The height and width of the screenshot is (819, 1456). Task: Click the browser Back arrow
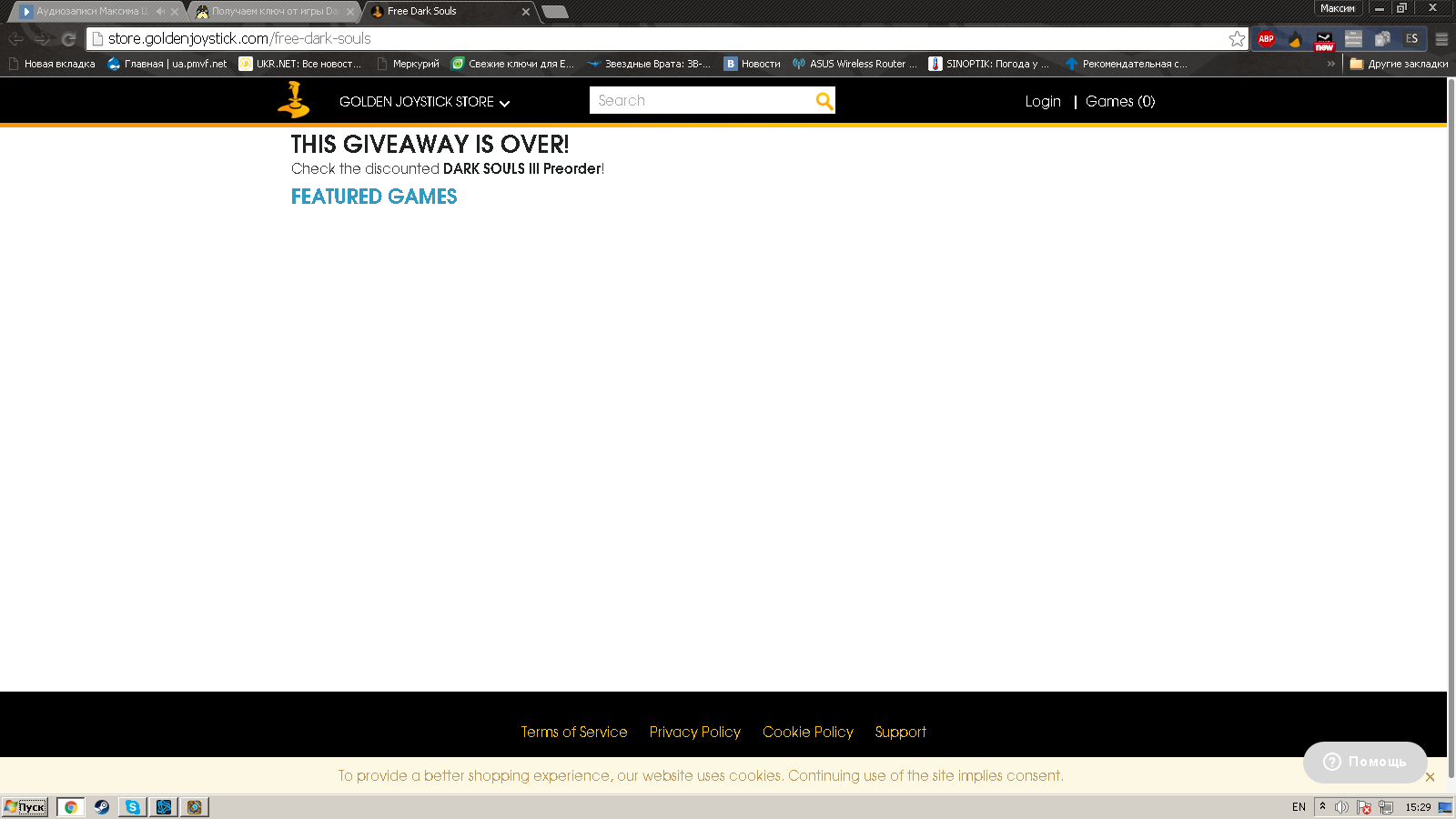click(16, 38)
